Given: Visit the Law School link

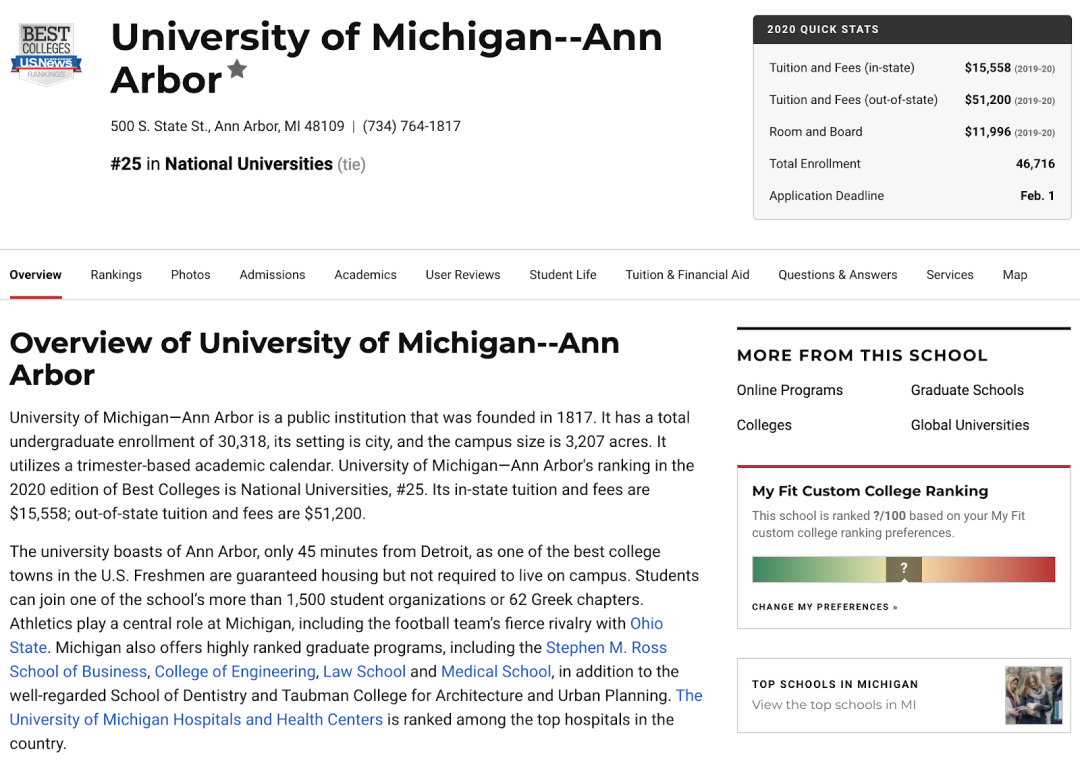Looking at the screenshot, I should pyautogui.click(x=364, y=672).
